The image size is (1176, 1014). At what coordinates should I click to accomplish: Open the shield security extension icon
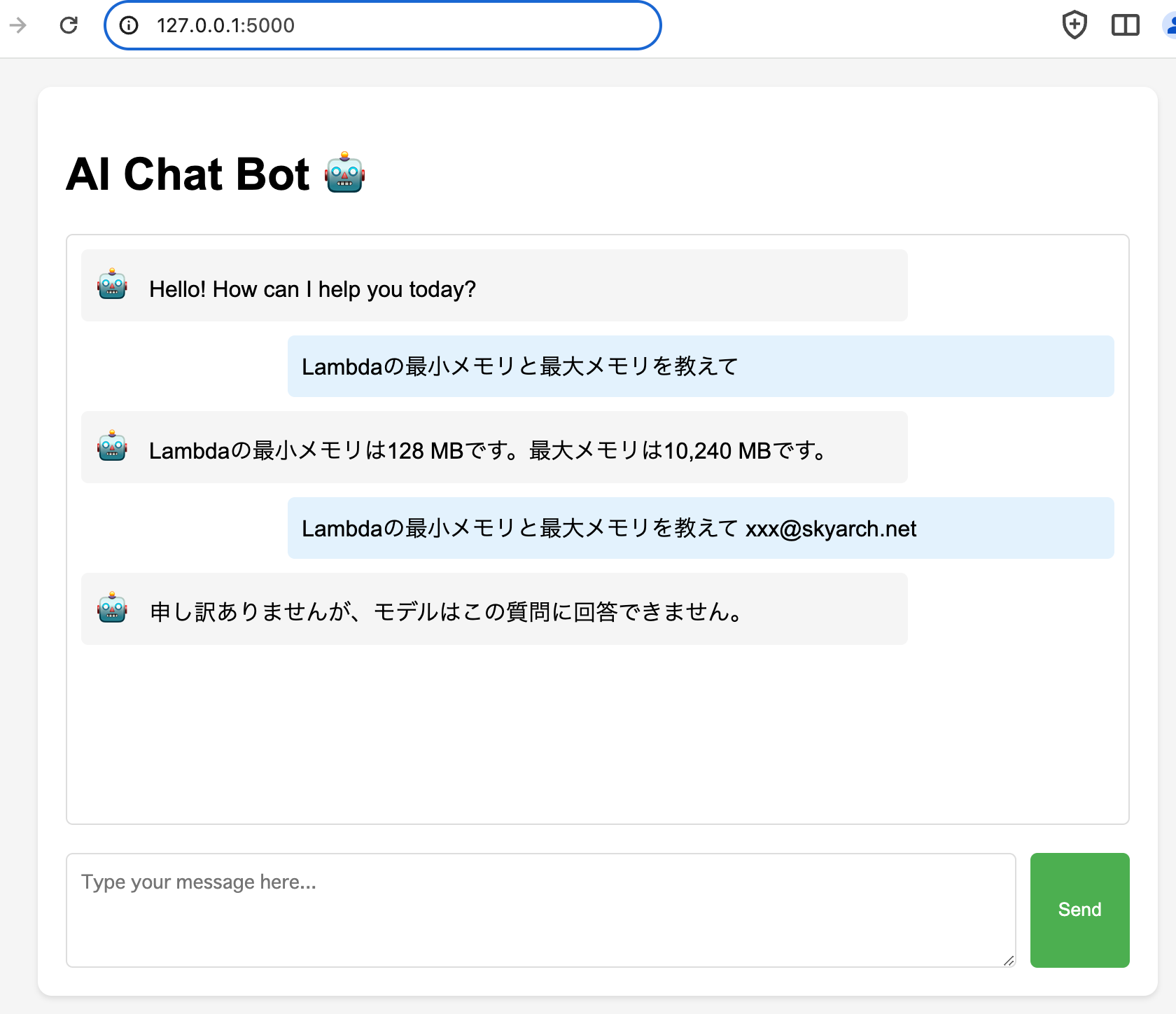click(1074, 25)
